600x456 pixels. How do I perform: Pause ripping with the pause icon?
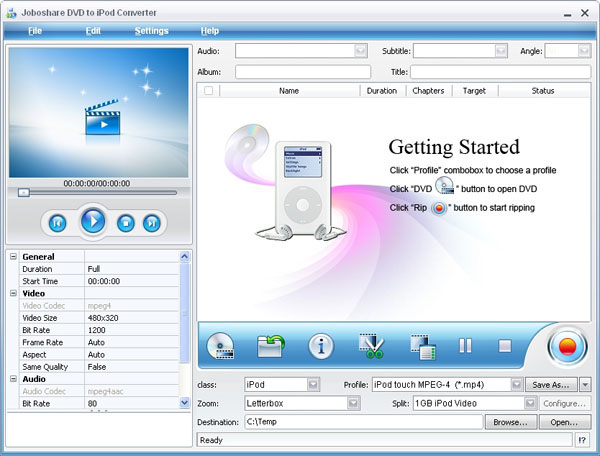465,346
